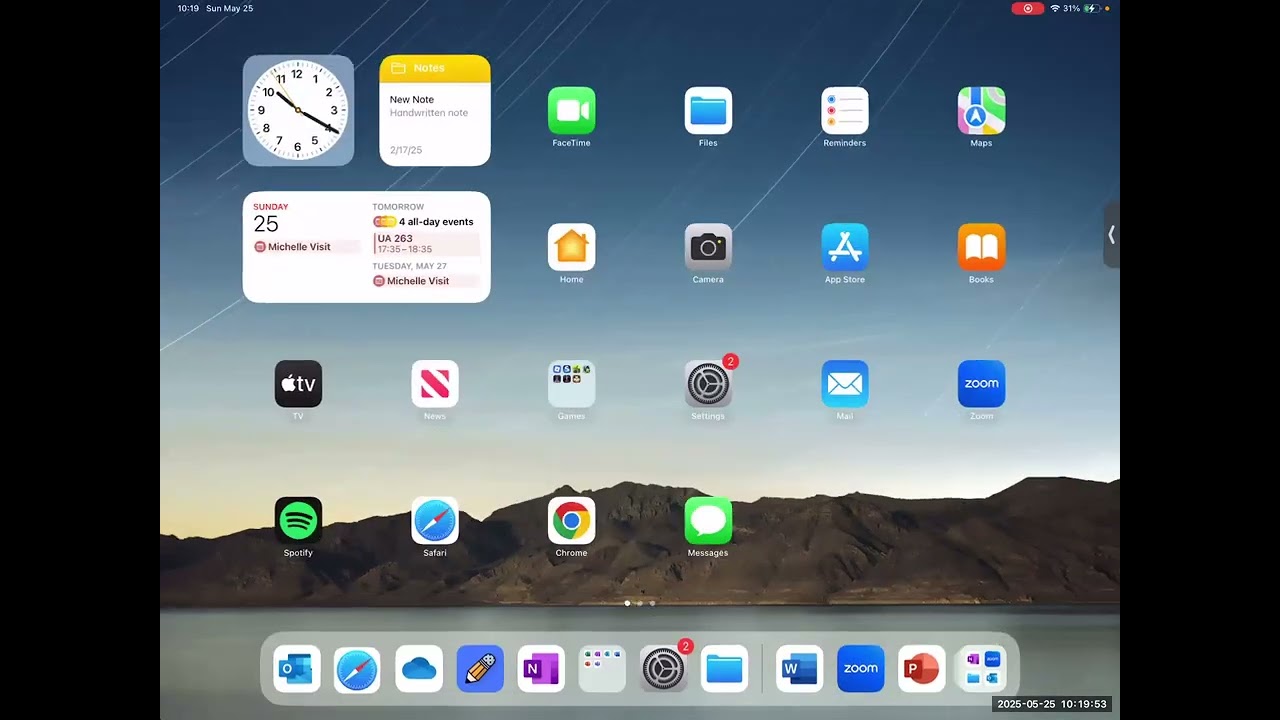Open Safari labeled on the home screen
Screen dimensions: 1280x720
tap(435, 521)
